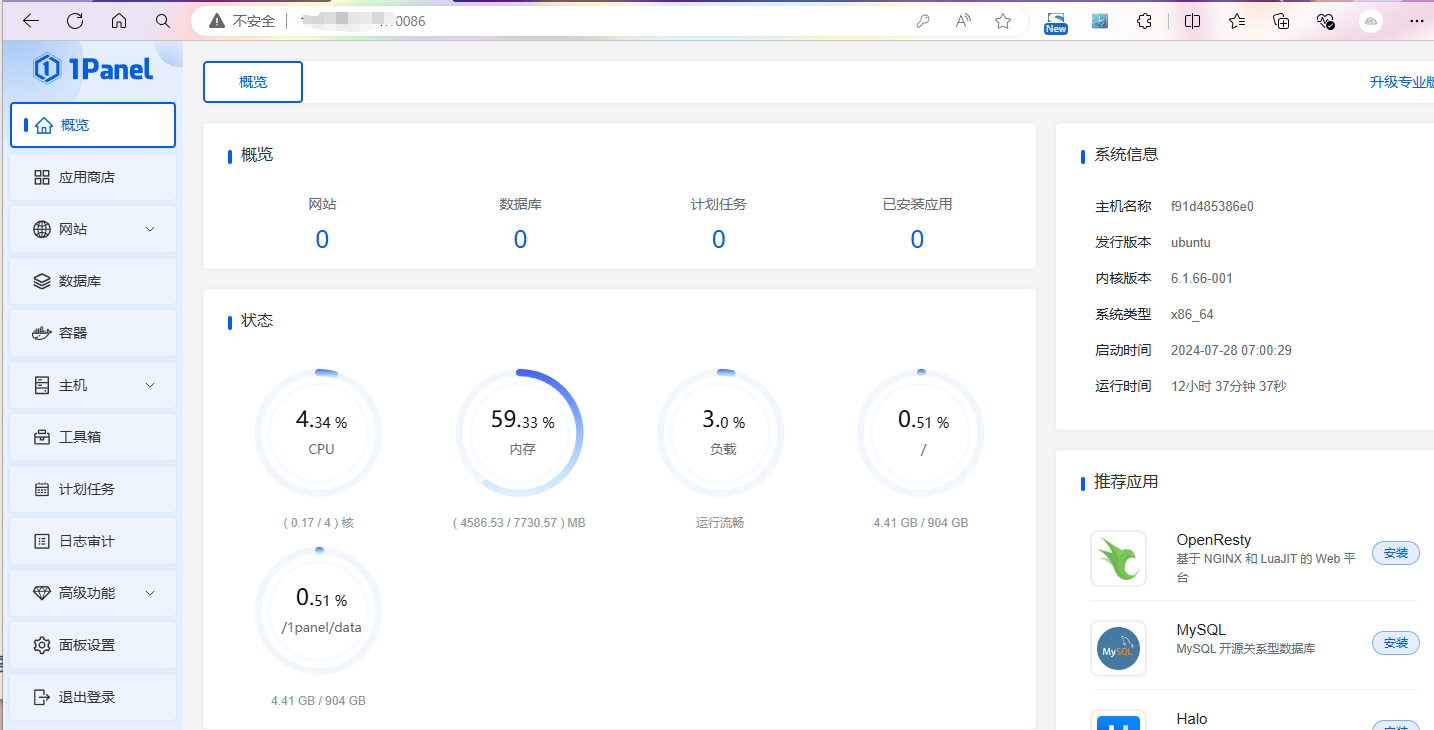Click the 1Panel logo

pyautogui.click(x=93, y=69)
